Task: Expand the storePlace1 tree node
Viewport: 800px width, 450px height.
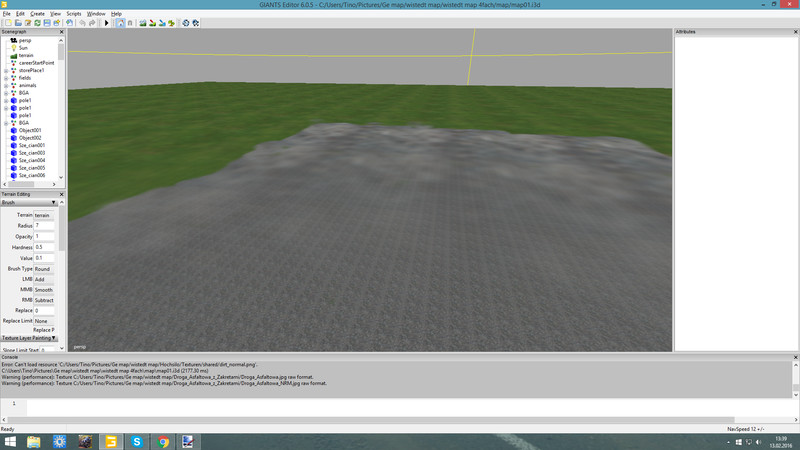Action: pyautogui.click(x=6, y=71)
